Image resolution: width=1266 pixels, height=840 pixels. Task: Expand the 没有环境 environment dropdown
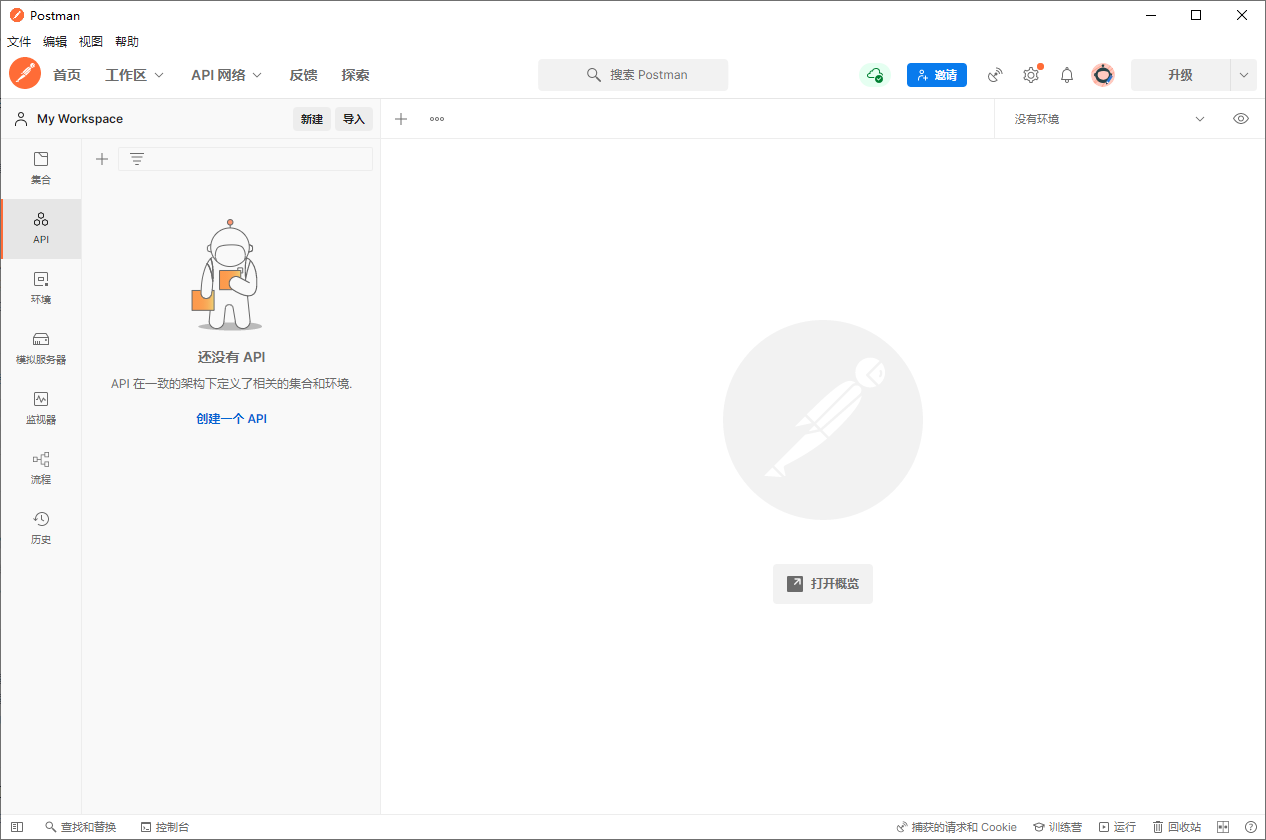point(1110,119)
